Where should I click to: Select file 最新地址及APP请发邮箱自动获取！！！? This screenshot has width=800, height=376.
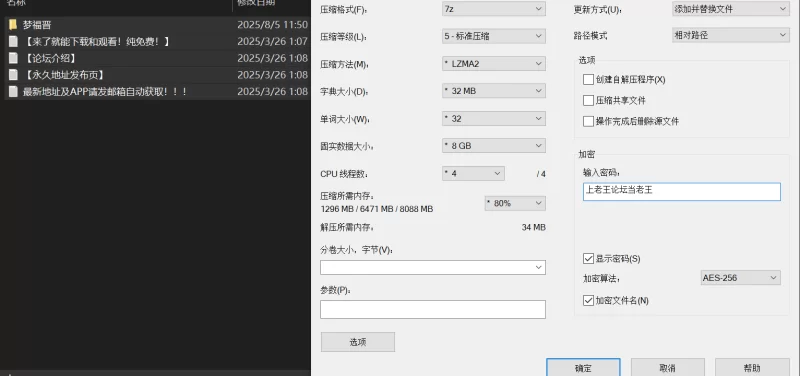click(x=105, y=92)
